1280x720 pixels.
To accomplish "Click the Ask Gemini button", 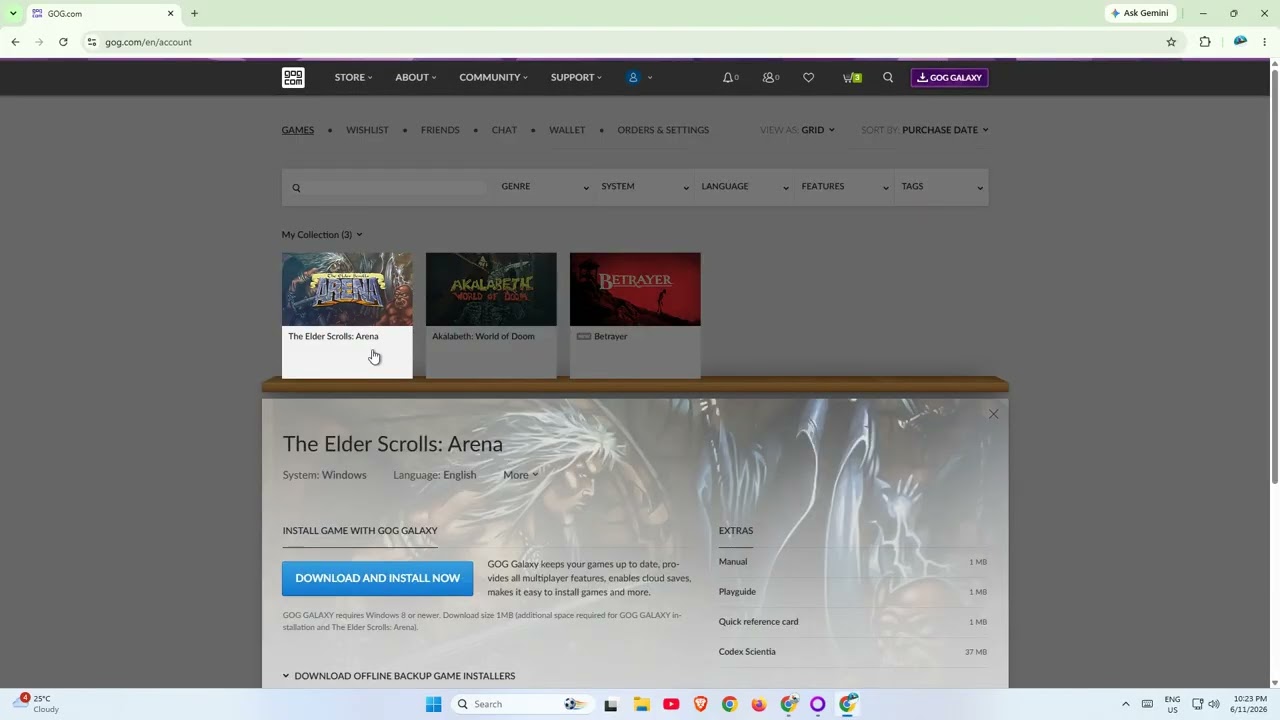I will [x=1140, y=13].
